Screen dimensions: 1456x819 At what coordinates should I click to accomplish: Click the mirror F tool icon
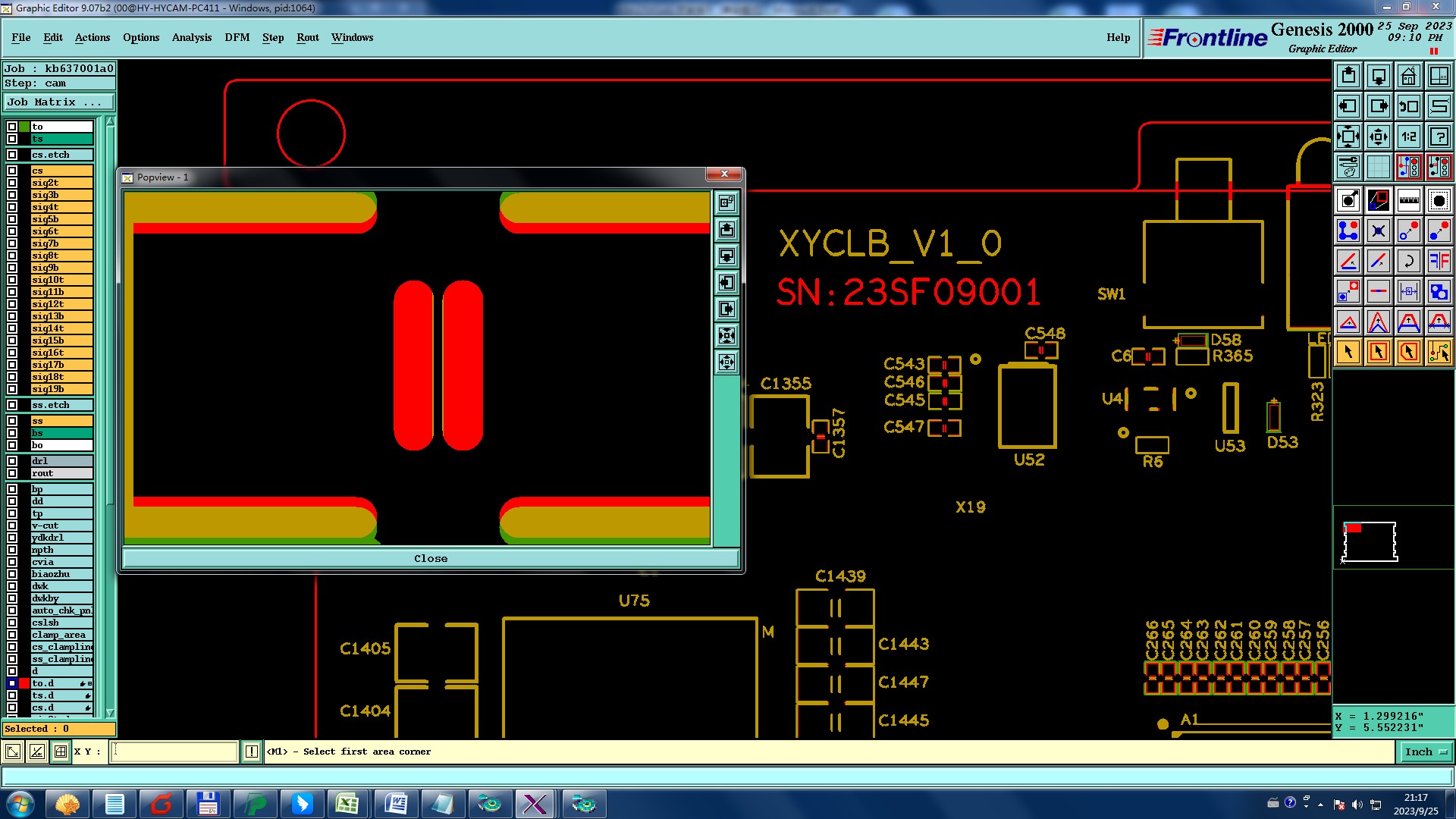click(1439, 261)
